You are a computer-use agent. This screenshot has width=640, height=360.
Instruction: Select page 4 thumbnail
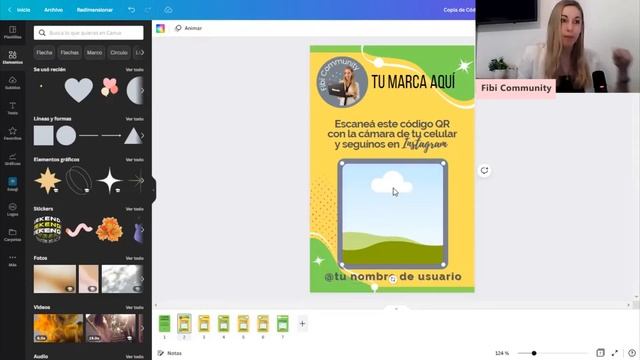tap(224, 324)
